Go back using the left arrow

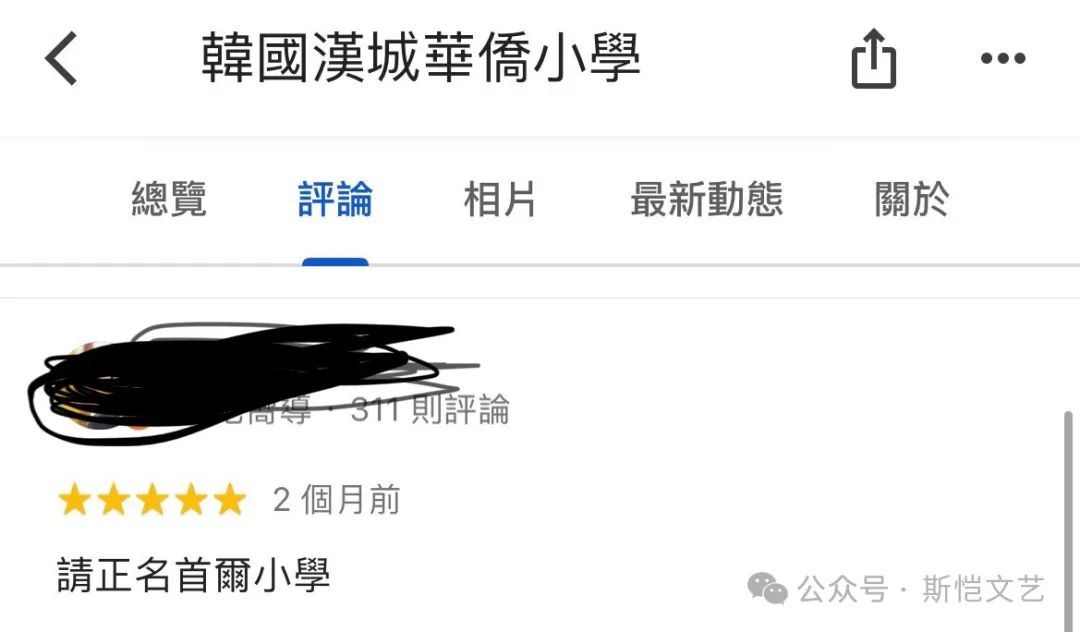[61, 59]
